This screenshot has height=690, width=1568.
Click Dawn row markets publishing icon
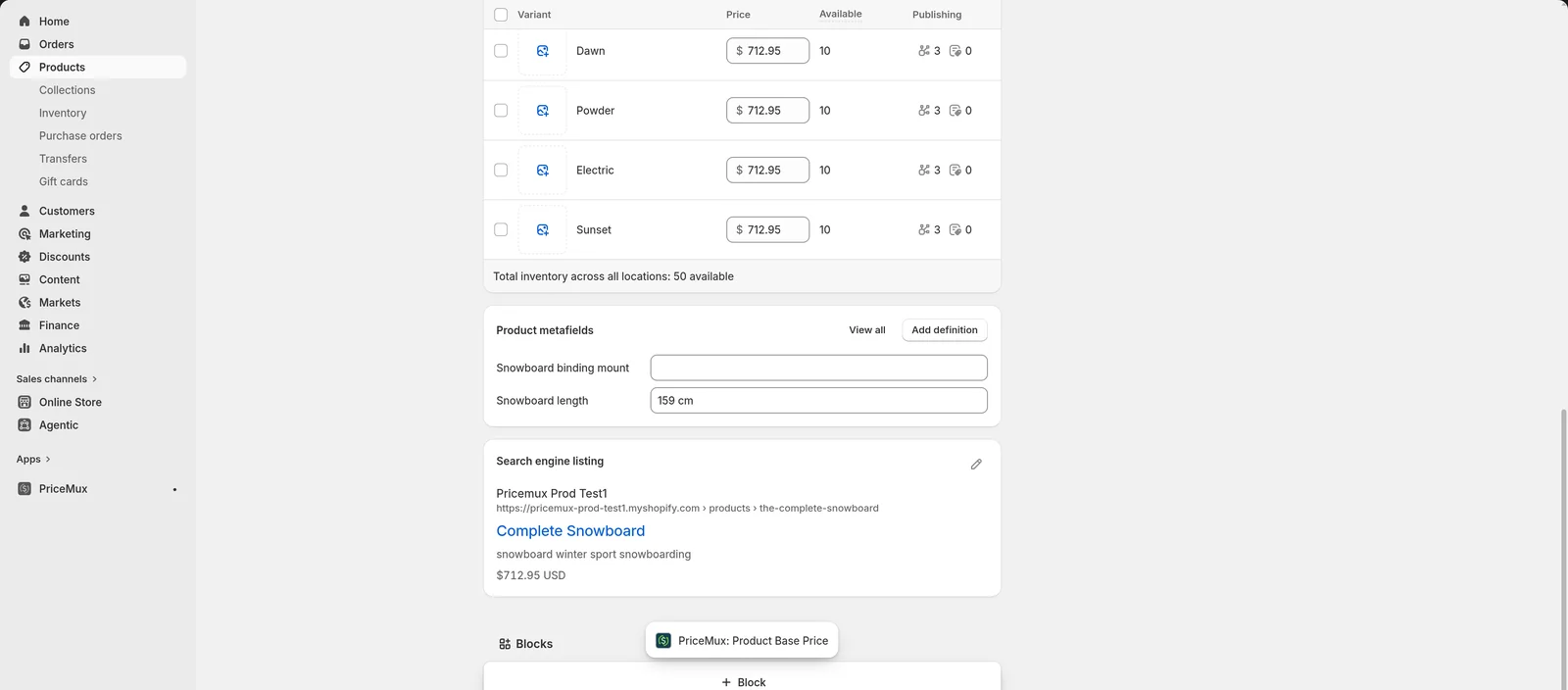(x=924, y=51)
